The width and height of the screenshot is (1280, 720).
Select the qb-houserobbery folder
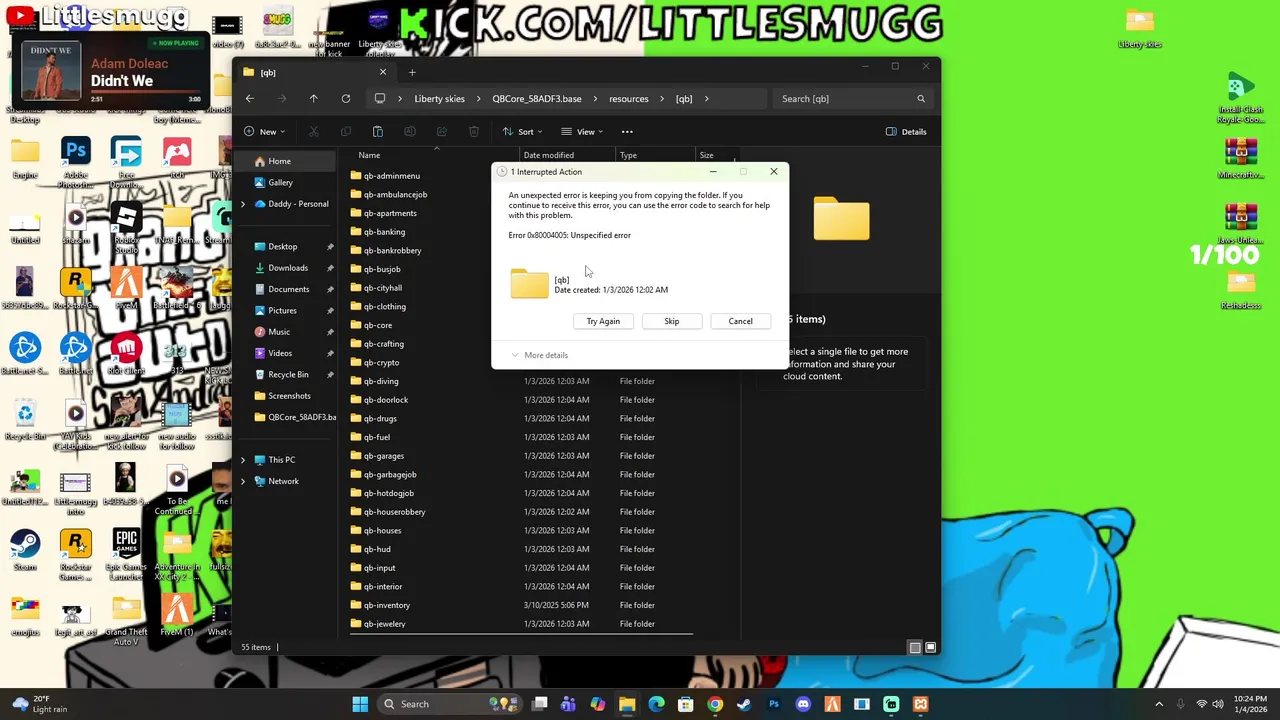[x=394, y=512]
